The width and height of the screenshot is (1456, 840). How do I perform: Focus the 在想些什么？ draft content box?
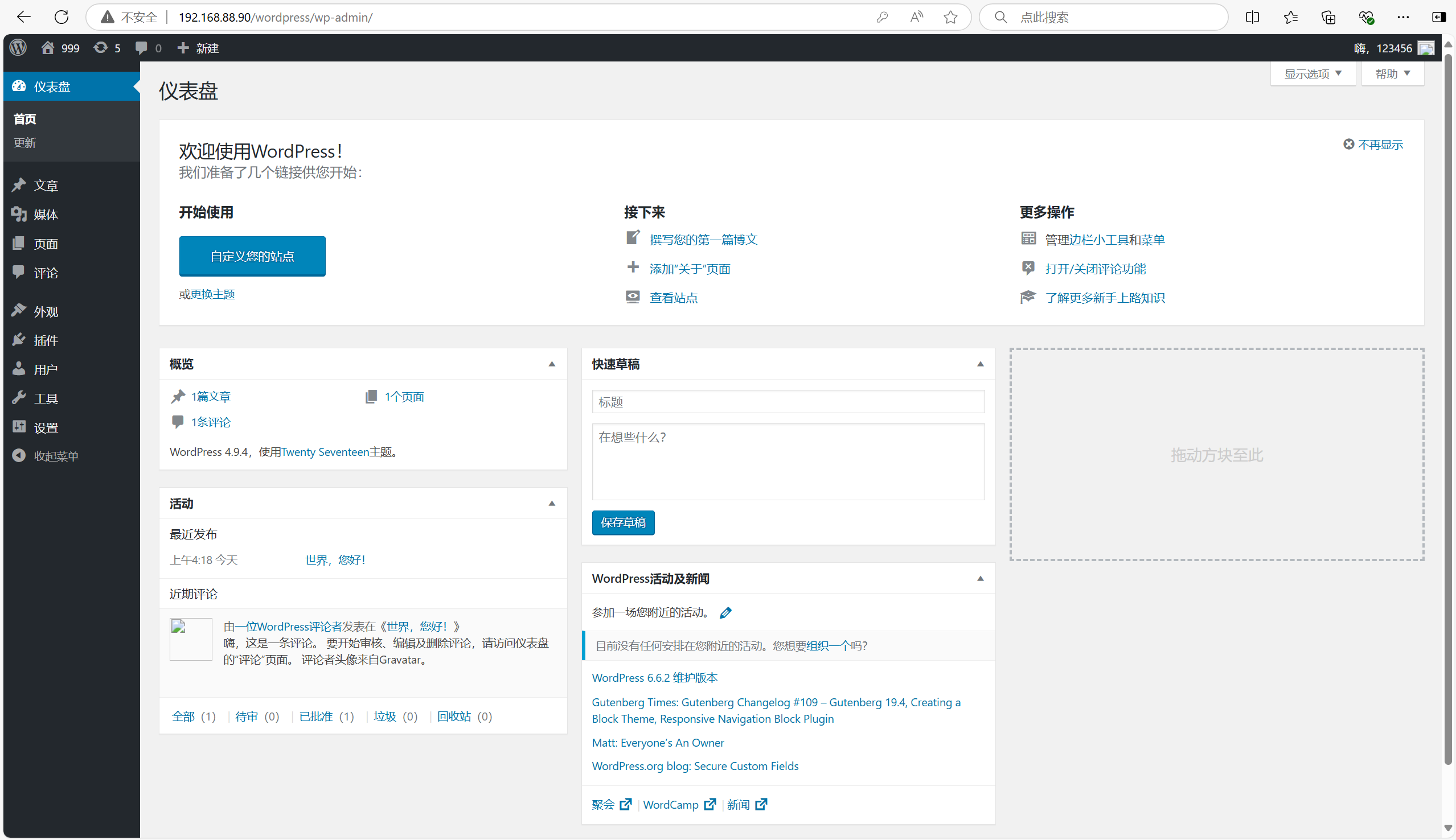788,462
